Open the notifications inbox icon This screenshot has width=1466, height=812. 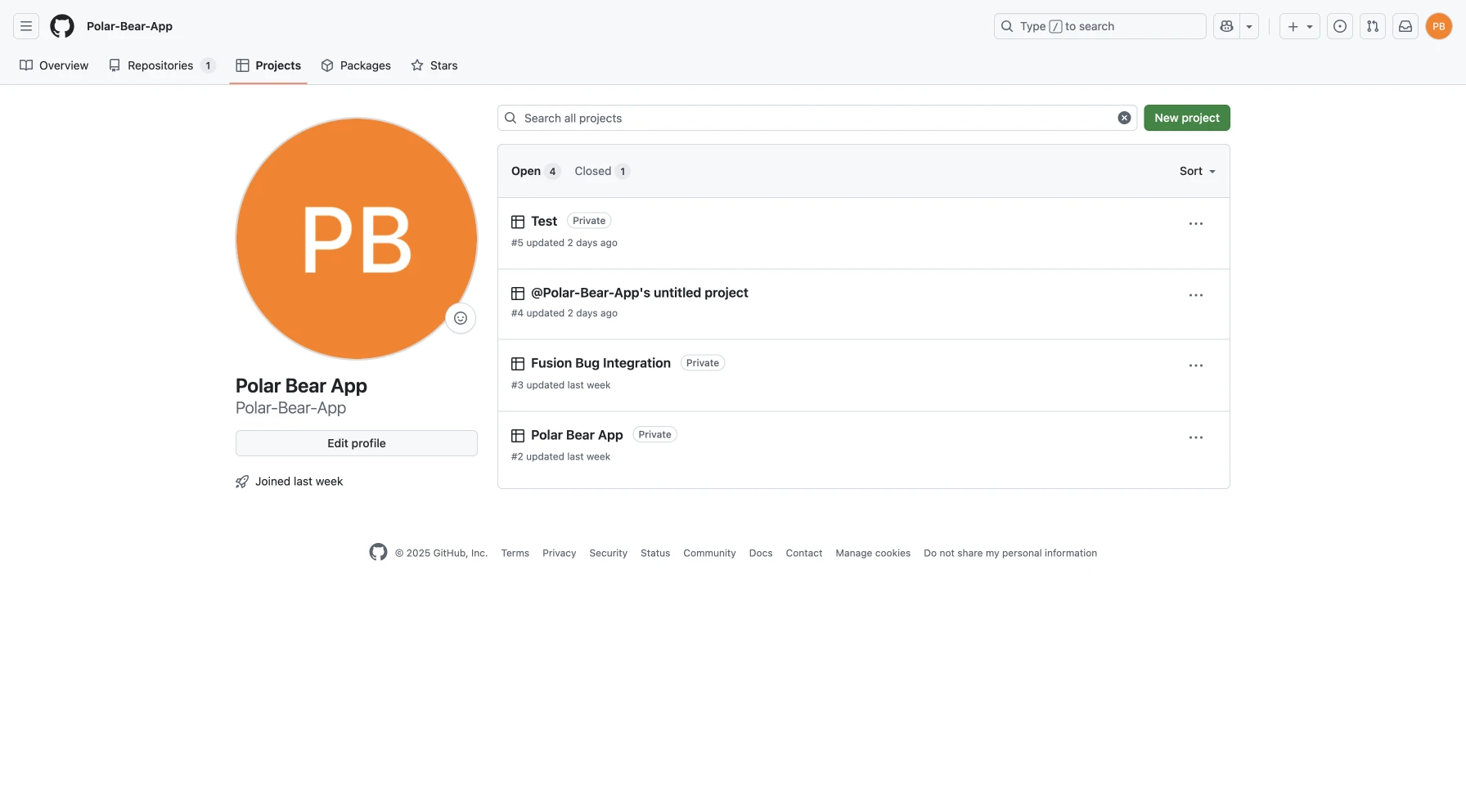pyautogui.click(x=1405, y=26)
